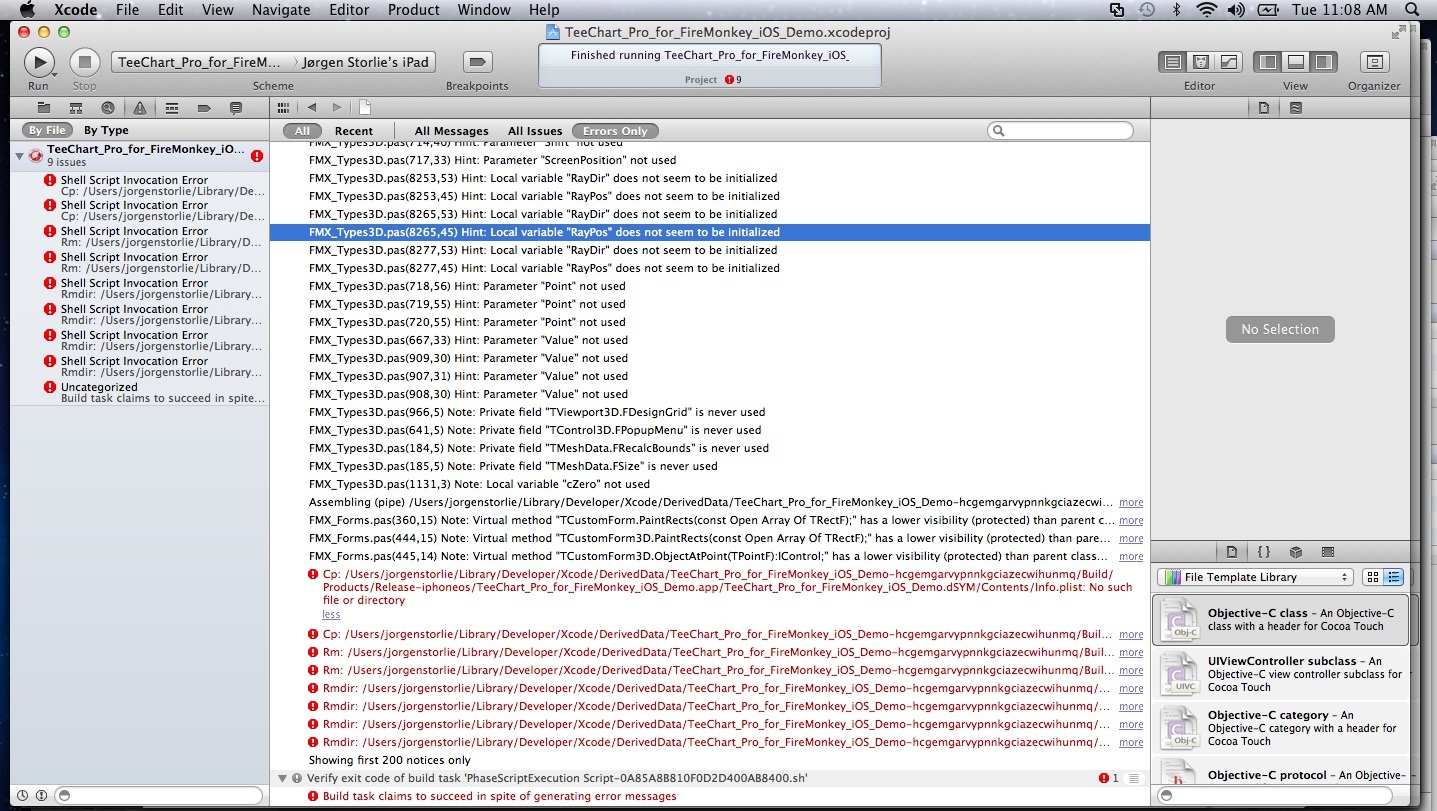The image size is (1437, 811).
Task: Go forward using the jump bar right arrow
Action: [x=337, y=107]
